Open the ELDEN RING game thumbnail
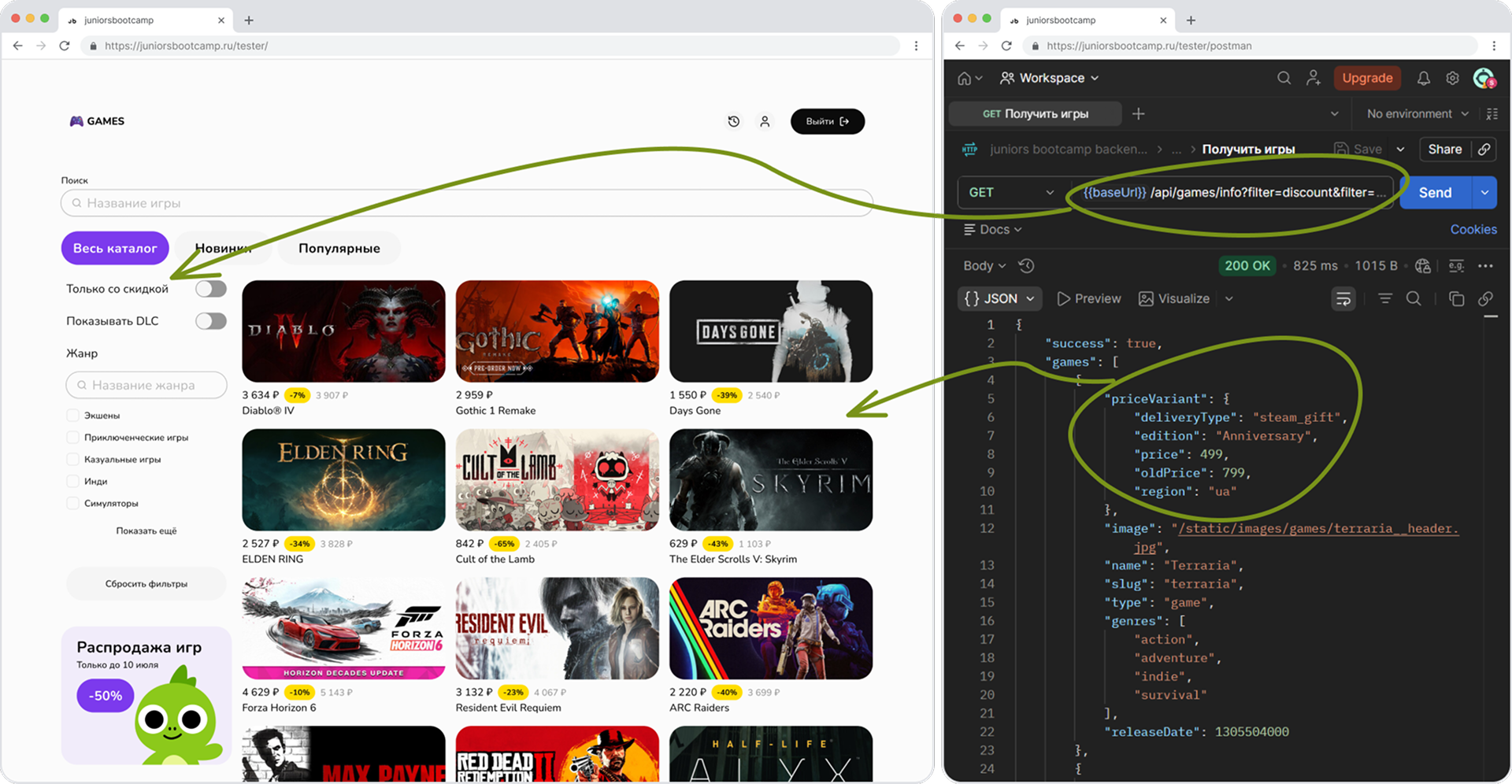 point(343,479)
